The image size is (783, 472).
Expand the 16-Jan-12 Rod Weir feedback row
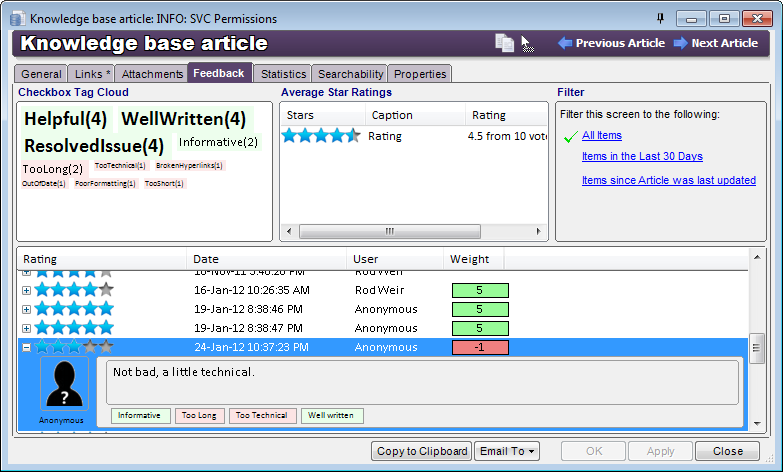tap(26, 290)
